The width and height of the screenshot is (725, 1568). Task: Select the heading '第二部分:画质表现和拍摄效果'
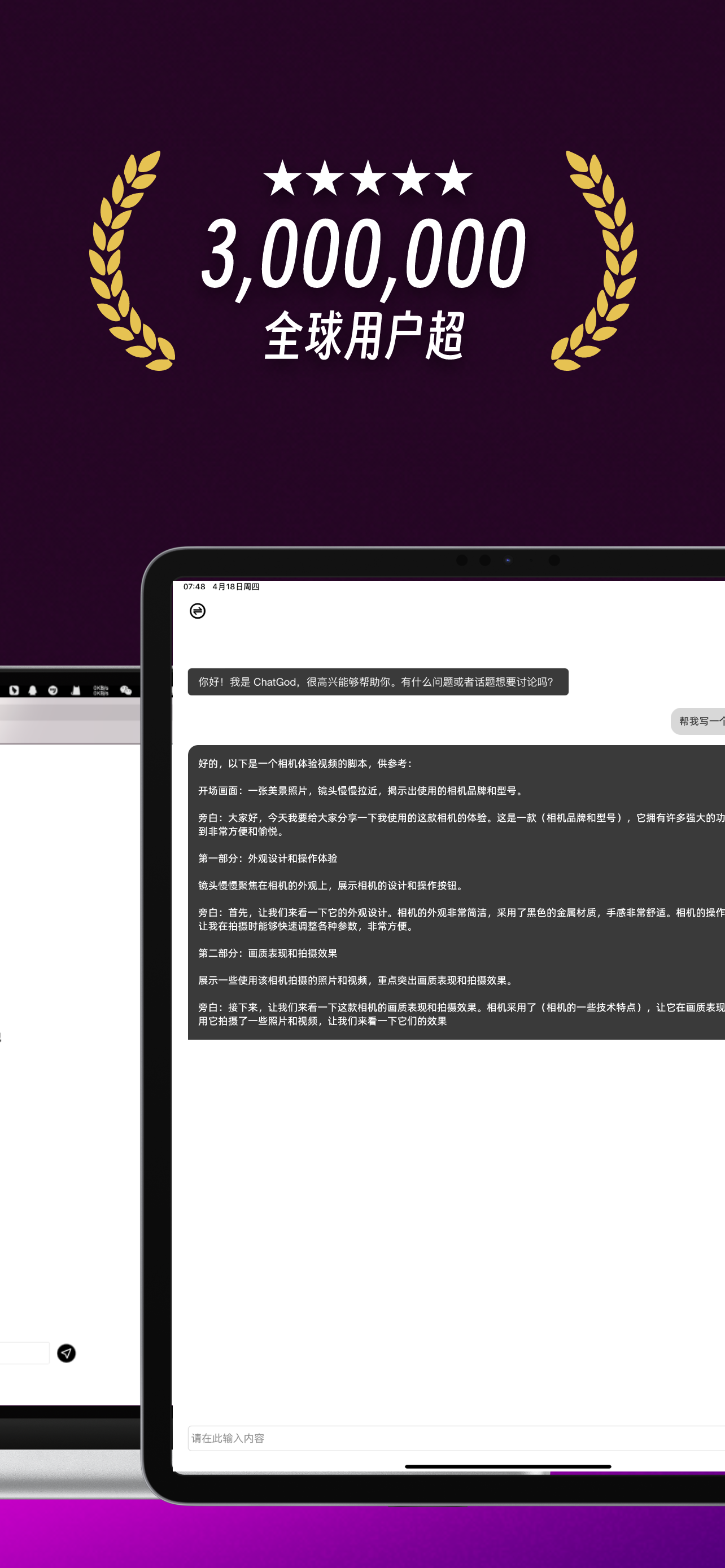click(268, 953)
